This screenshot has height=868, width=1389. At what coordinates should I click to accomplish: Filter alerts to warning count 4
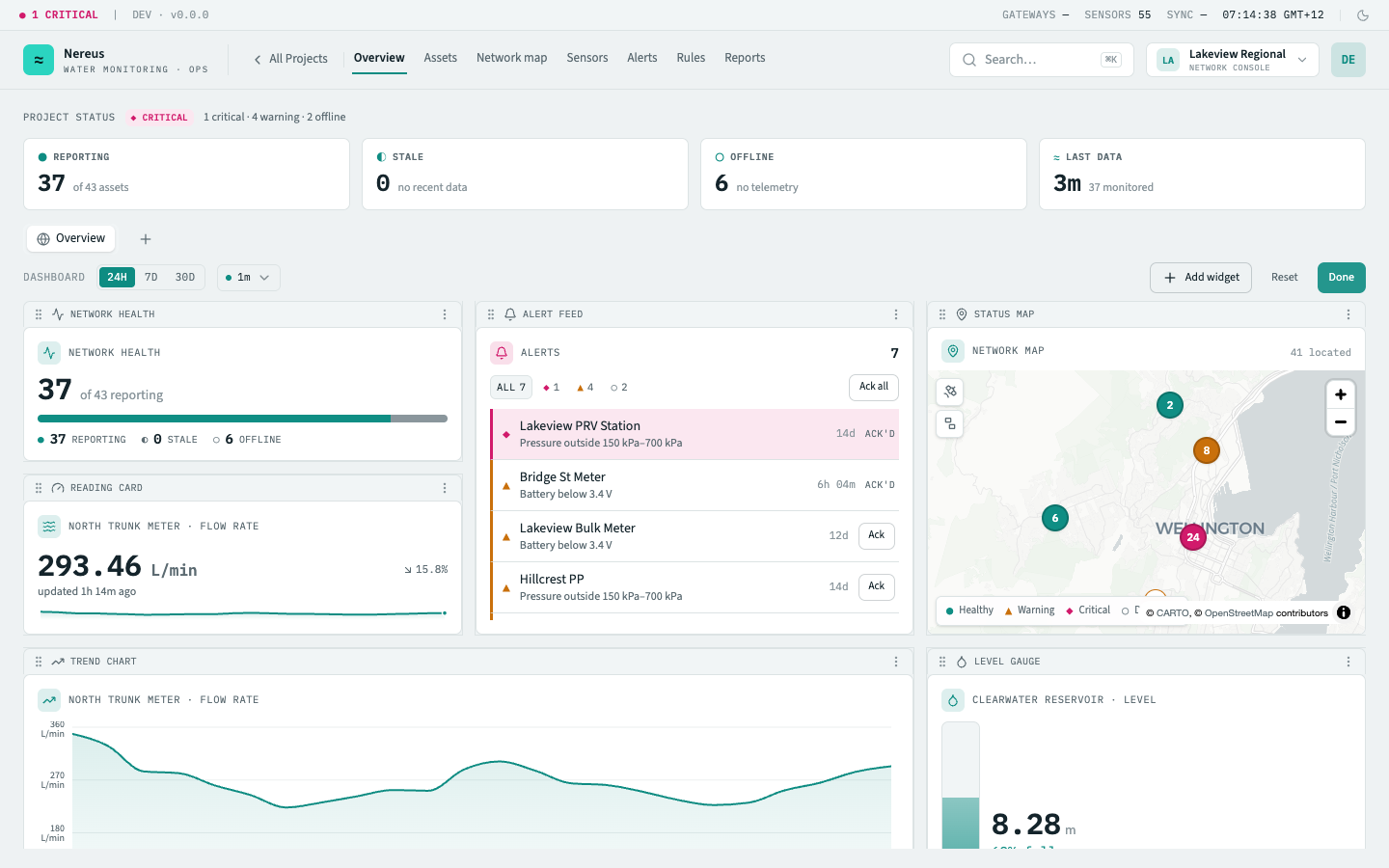pyautogui.click(x=586, y=388)
